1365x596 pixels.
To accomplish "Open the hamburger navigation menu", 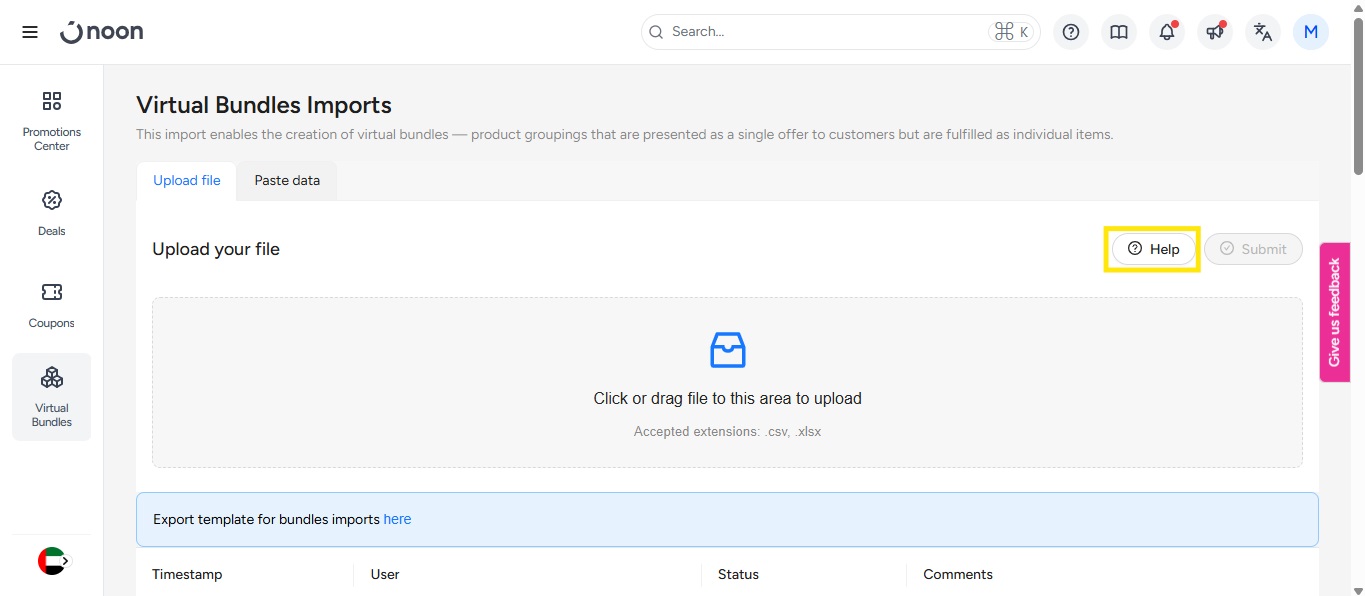I will [x=30, y=32].
